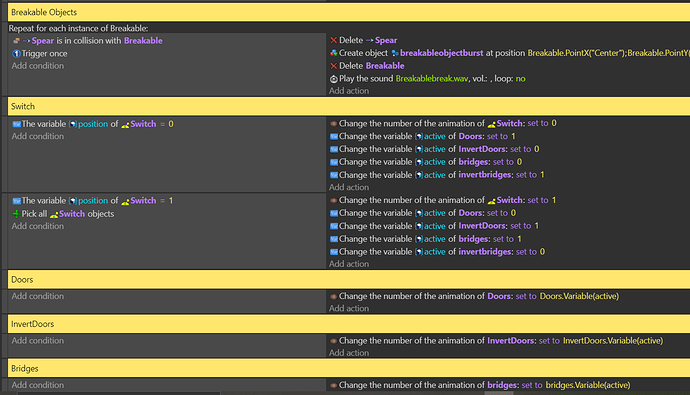Click Breakable object in Delete action
This screenshot has height=395, width=690.
(385, 66)
